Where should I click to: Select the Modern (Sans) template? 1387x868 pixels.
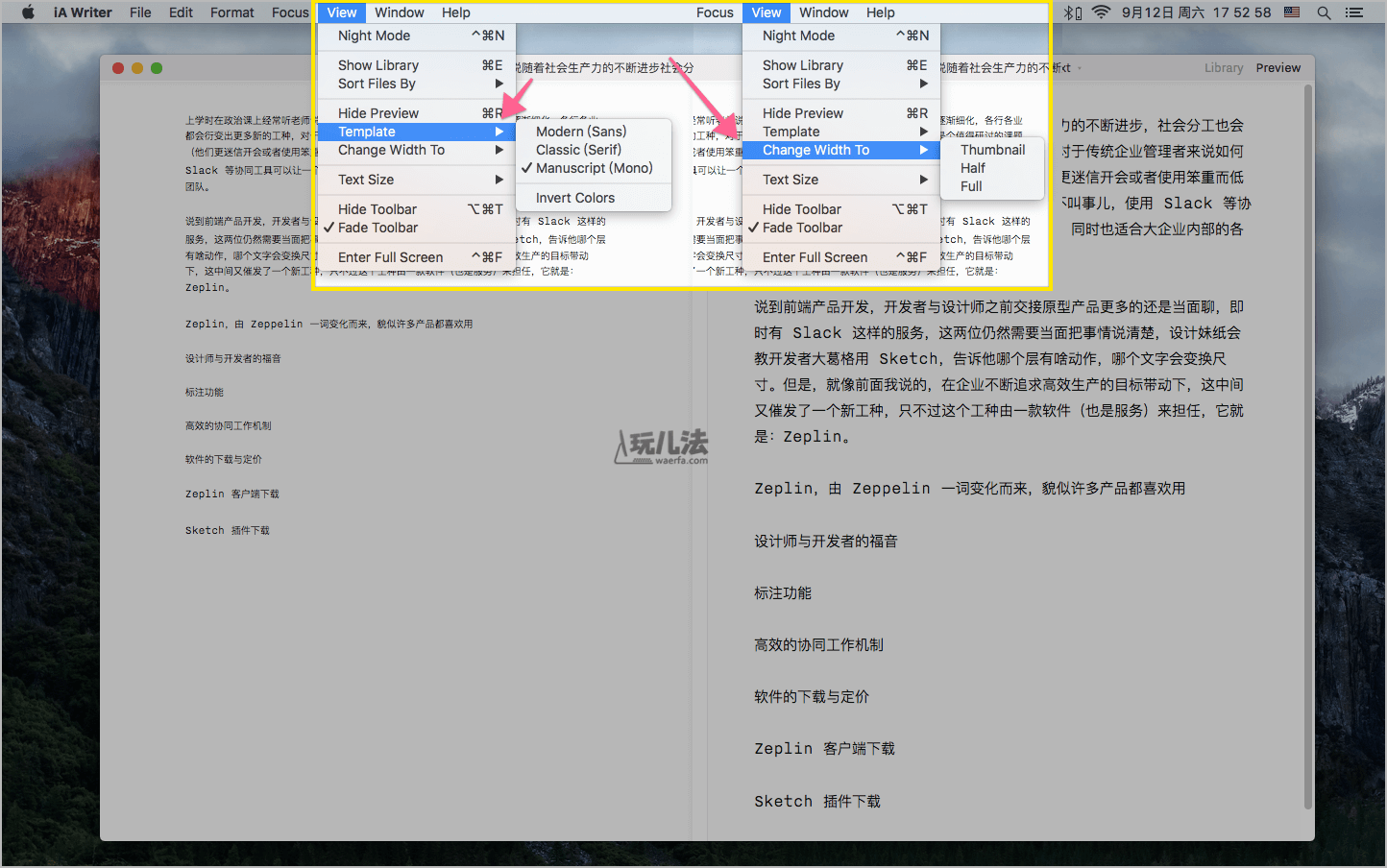[x=594, y=132]
